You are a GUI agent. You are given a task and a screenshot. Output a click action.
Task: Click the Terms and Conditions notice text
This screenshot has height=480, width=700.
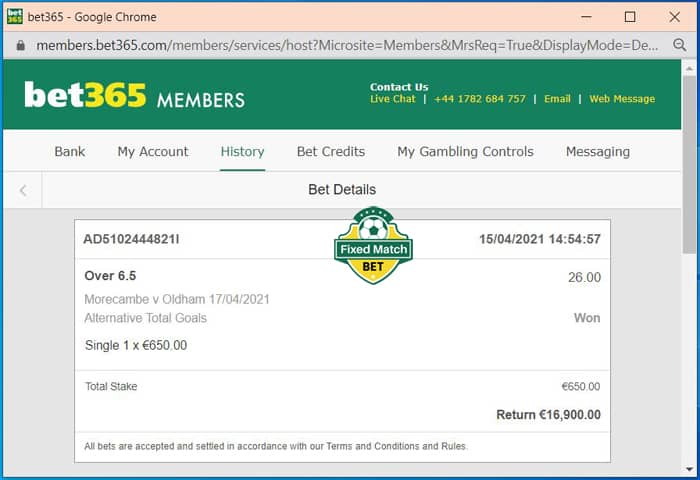point(276,446)
